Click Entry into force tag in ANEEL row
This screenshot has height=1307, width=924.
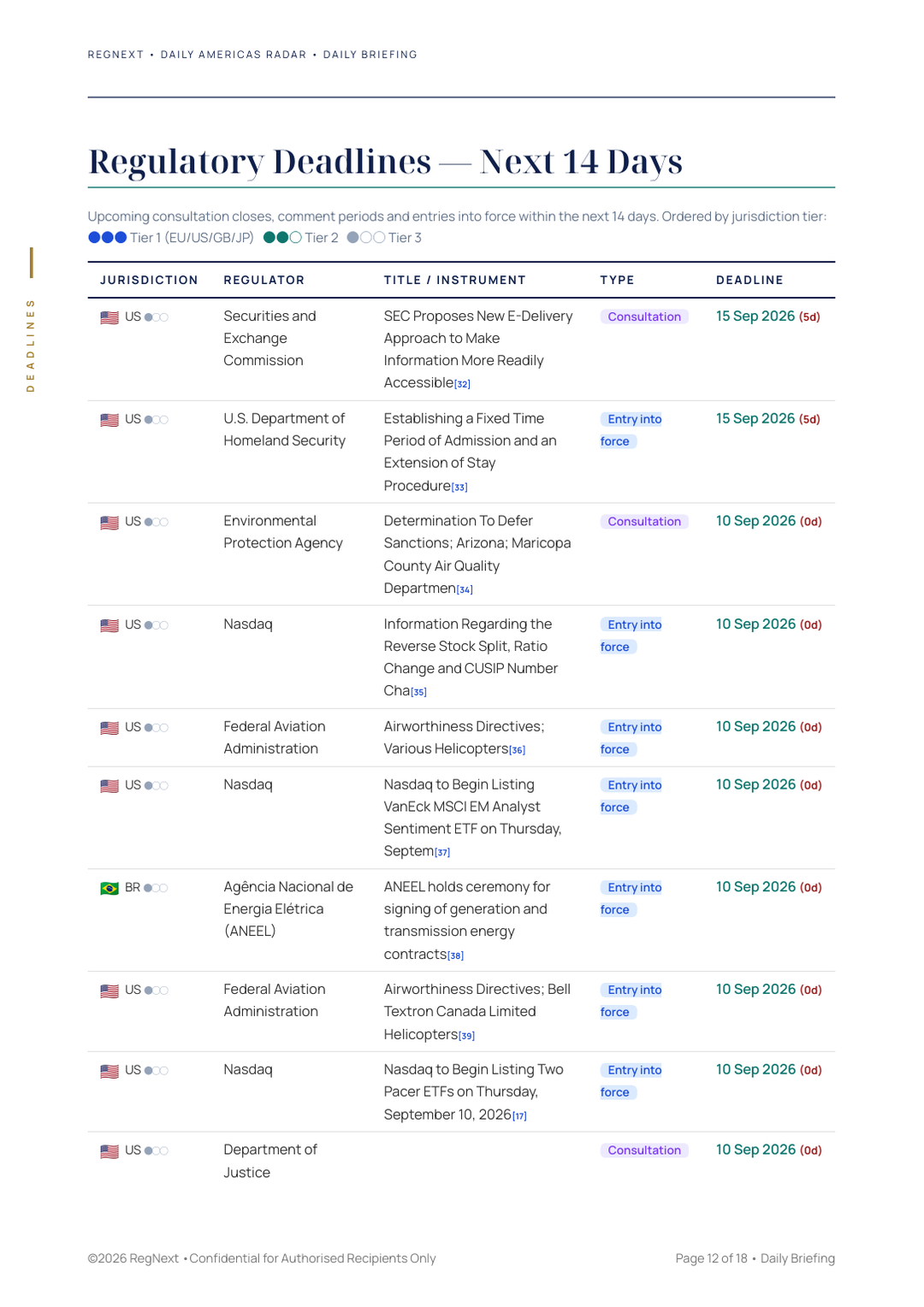pos(632,899)
